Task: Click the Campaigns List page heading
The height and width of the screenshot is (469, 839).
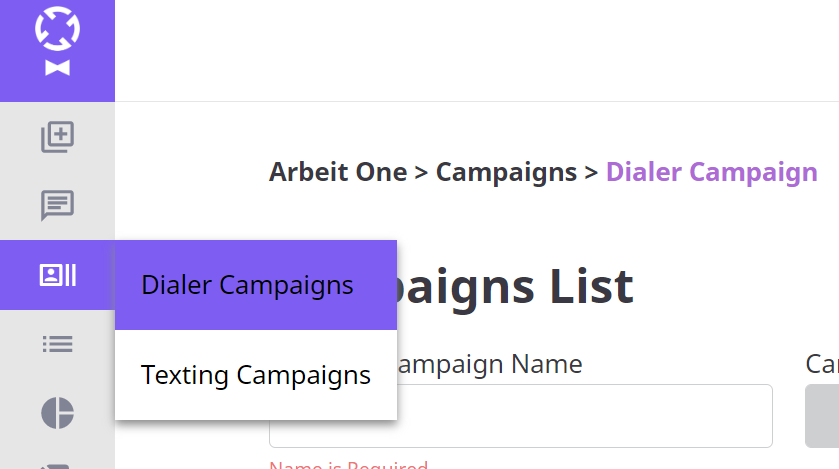Action: pyautogui.click(x=515, y=287)
